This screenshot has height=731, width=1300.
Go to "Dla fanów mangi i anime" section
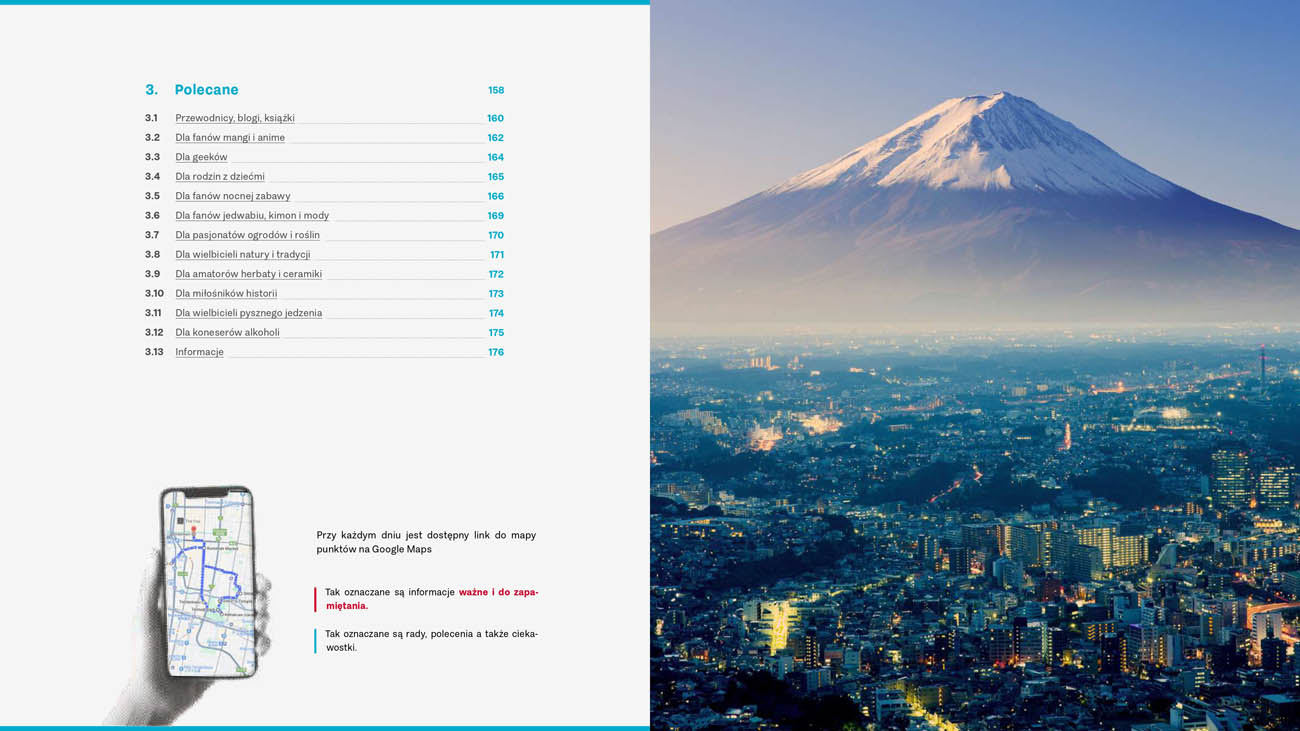point(230,138)
